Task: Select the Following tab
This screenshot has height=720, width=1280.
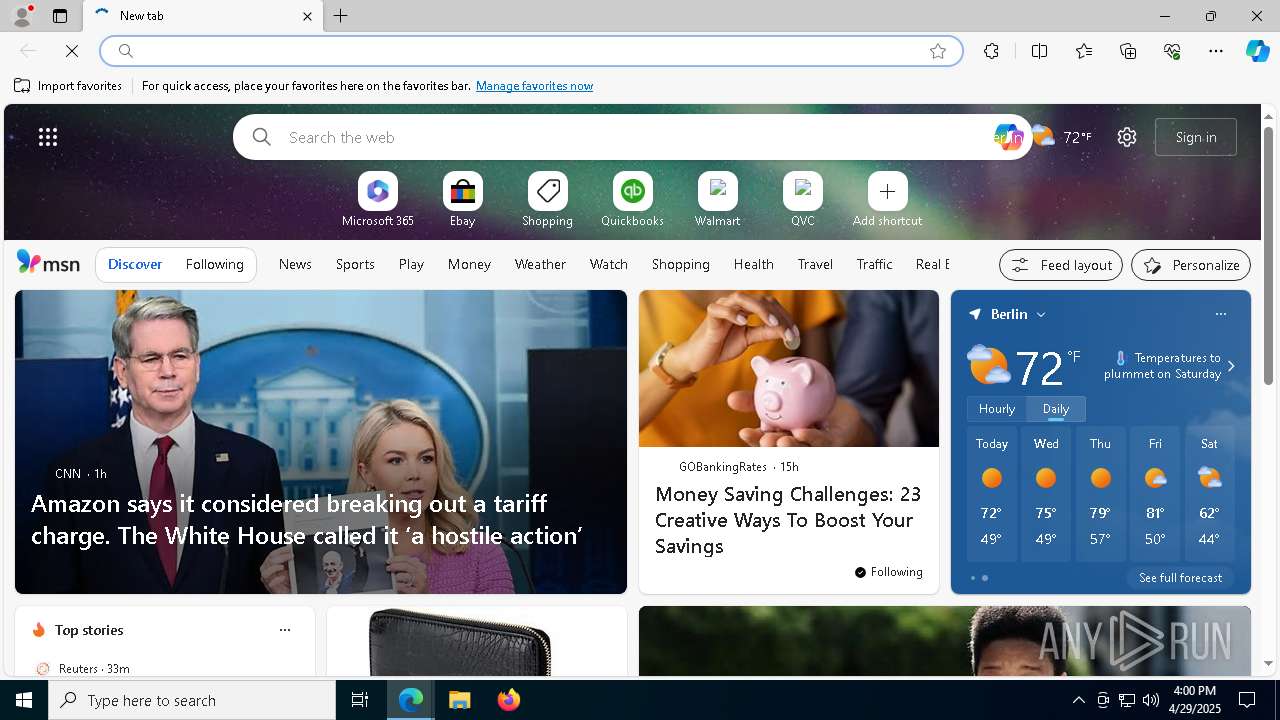Action: [x=214, y=264]
